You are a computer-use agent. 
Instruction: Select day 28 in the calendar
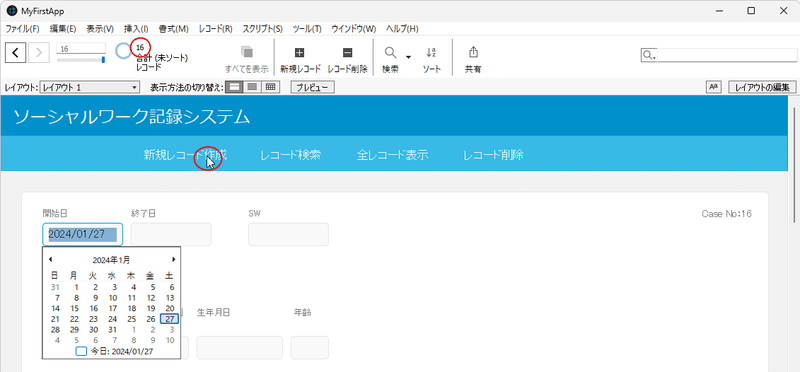(x=56, y=330)
